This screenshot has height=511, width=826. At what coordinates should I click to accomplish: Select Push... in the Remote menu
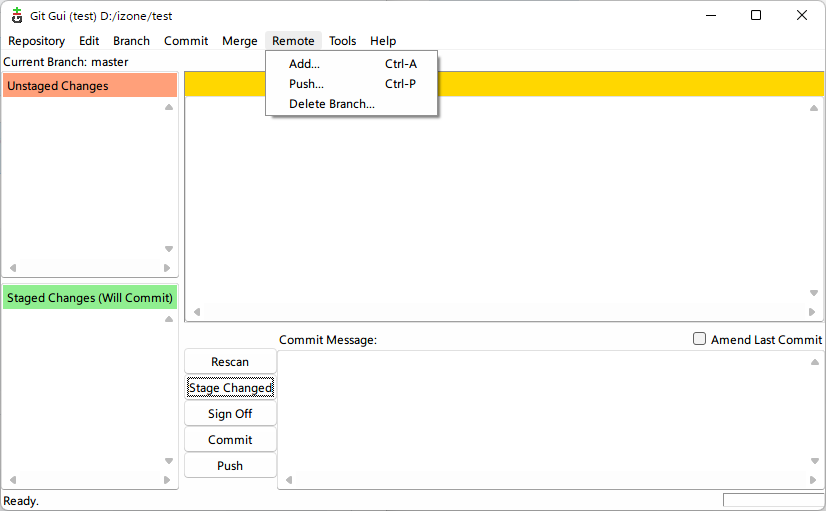[x=306, y=84]
